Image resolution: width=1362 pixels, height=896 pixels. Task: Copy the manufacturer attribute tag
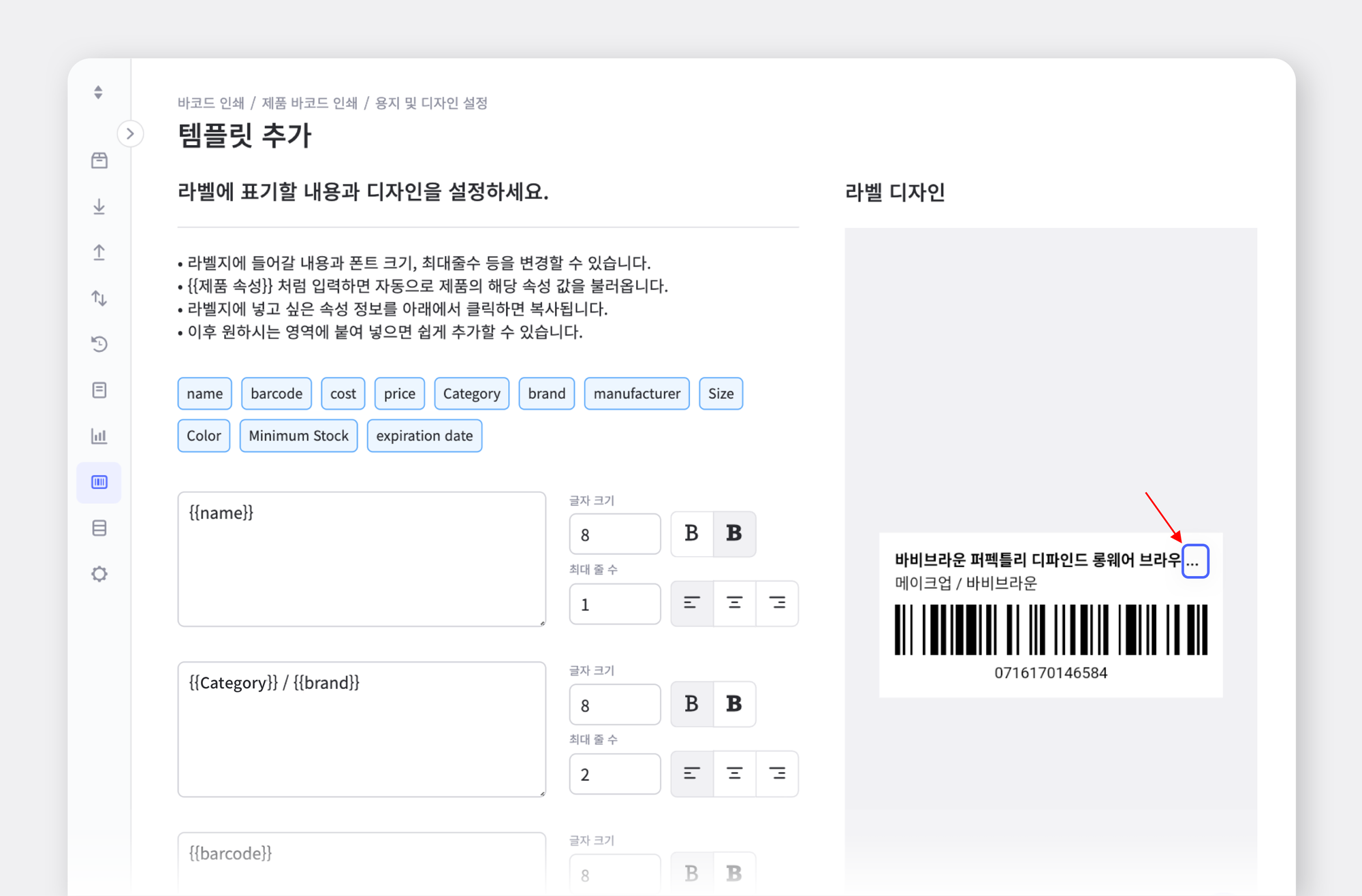[x=637, y=394]
